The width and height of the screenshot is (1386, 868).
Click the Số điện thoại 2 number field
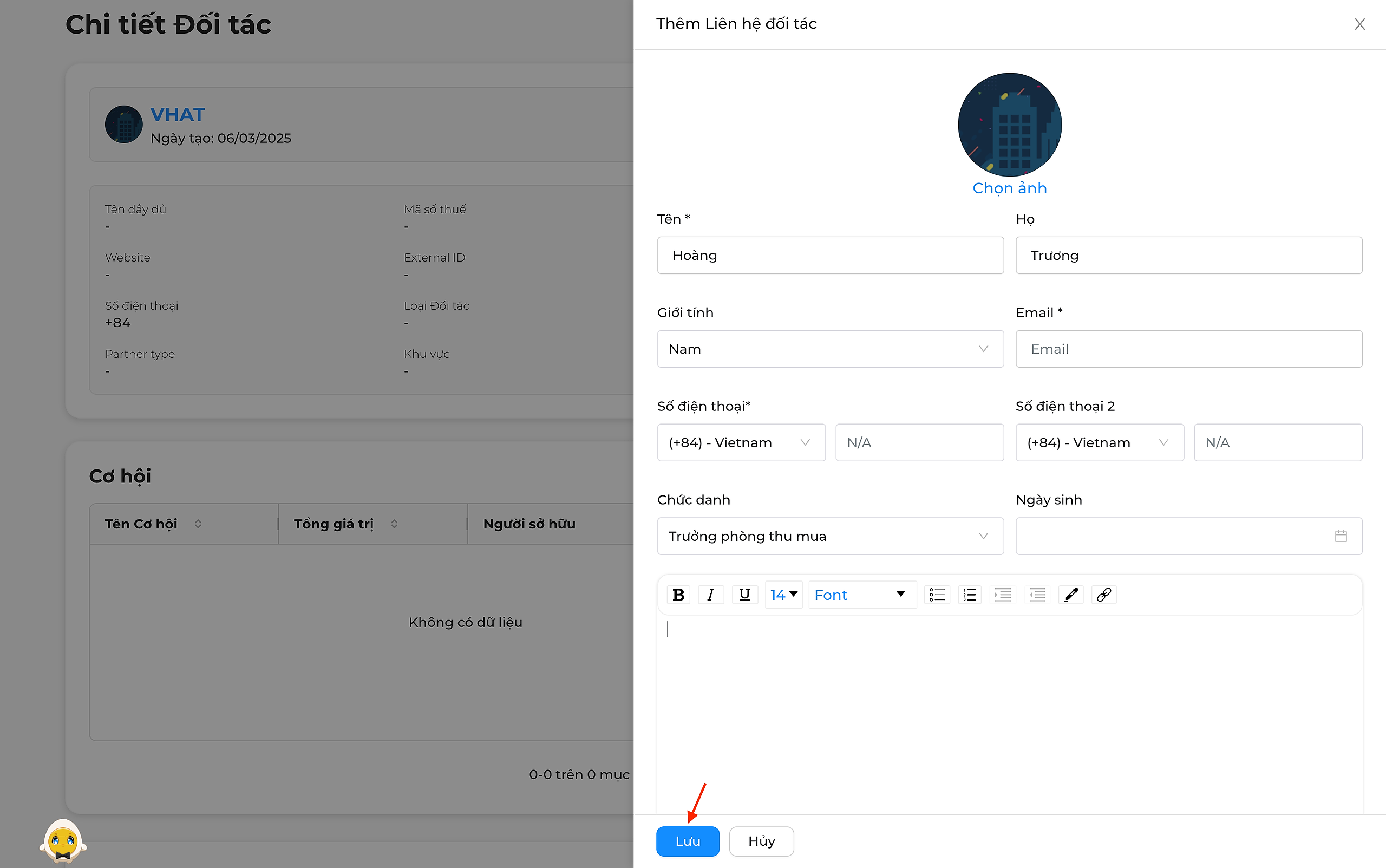tap(1278, 442)
